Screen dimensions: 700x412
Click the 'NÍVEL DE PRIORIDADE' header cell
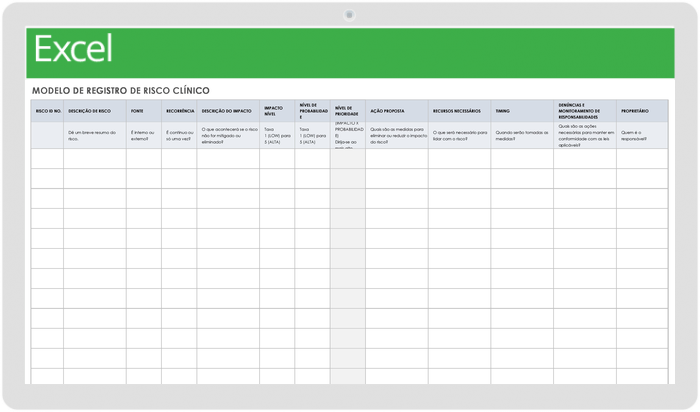[x=347, y=111]
